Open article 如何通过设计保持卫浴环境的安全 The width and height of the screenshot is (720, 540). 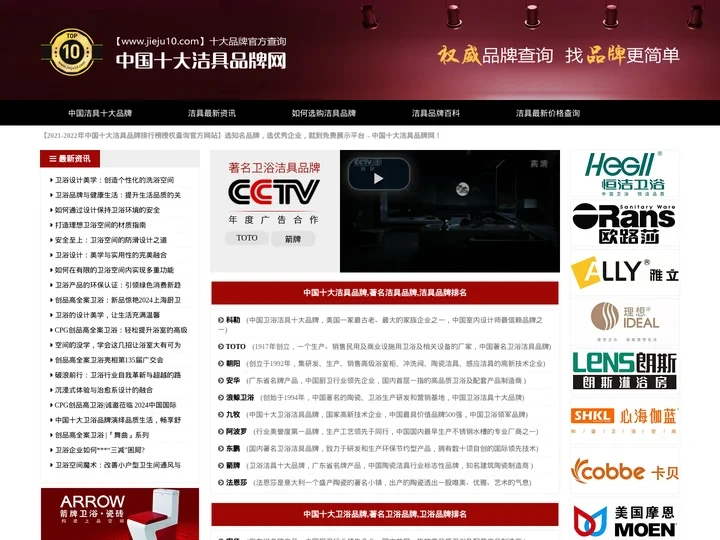(x=107, y=210)
